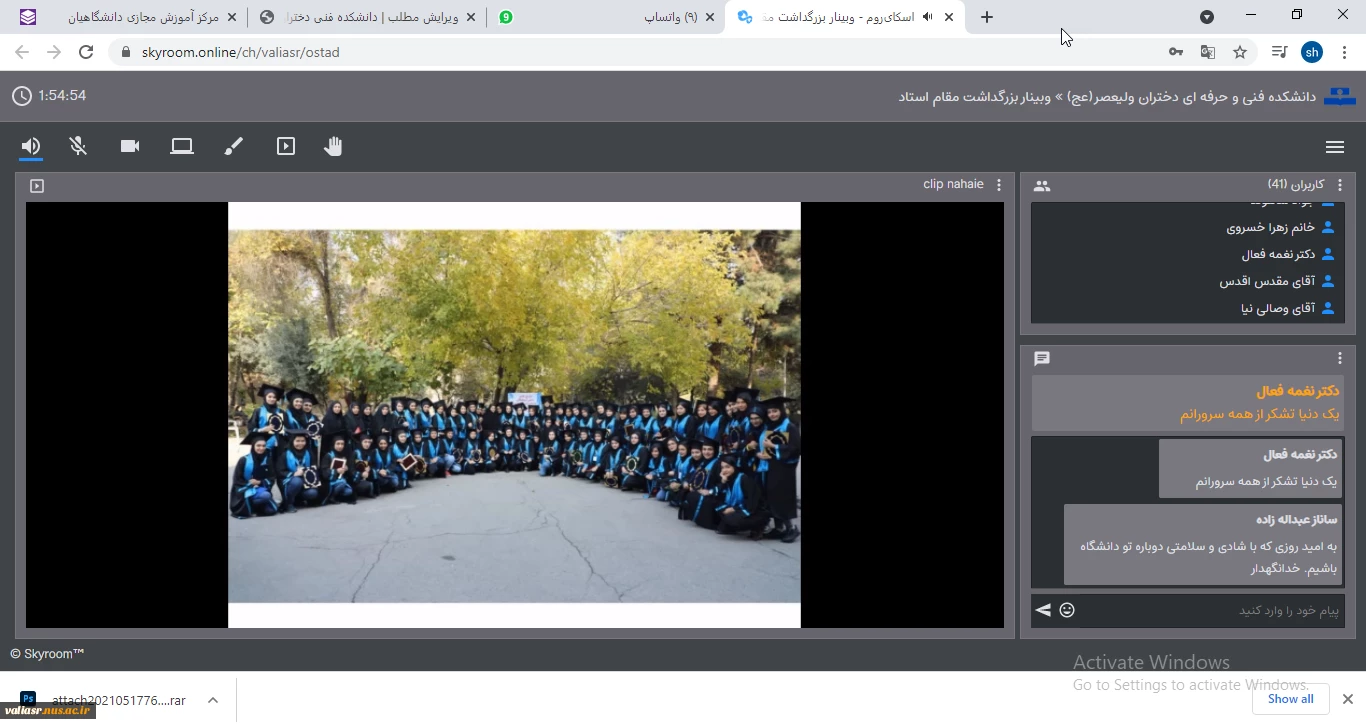
Task: Expand the download item options chevron
Action: (213, 700)
